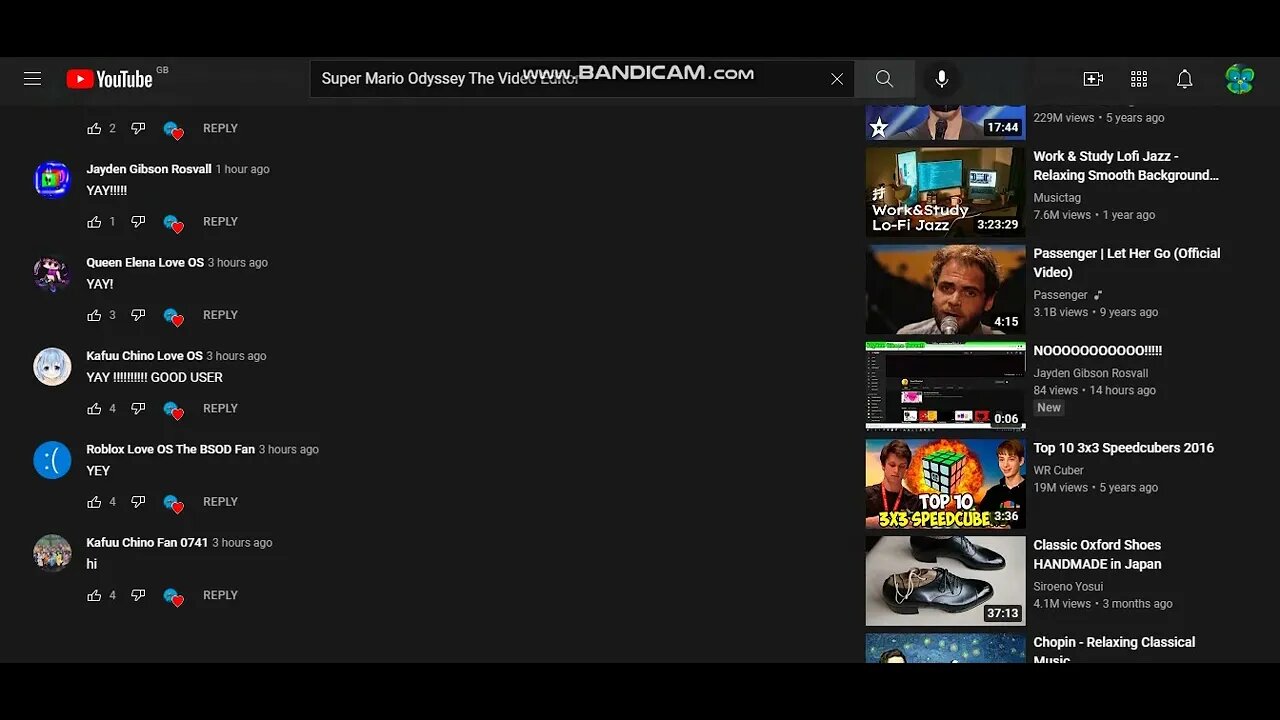Like the 'hi' comment by Kafuu Chino Fan 0741

pos(94,595)
